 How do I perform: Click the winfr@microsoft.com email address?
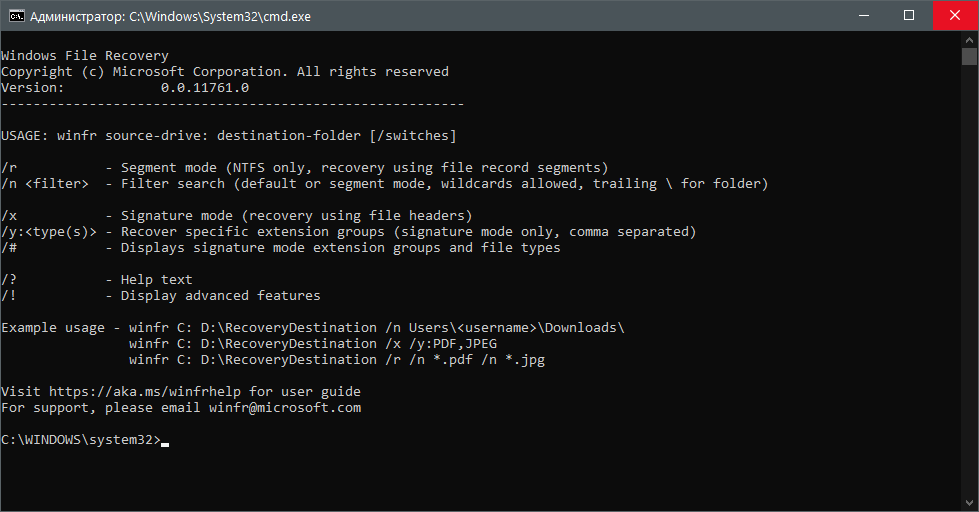pyautogui.click(x=285, y=408)
